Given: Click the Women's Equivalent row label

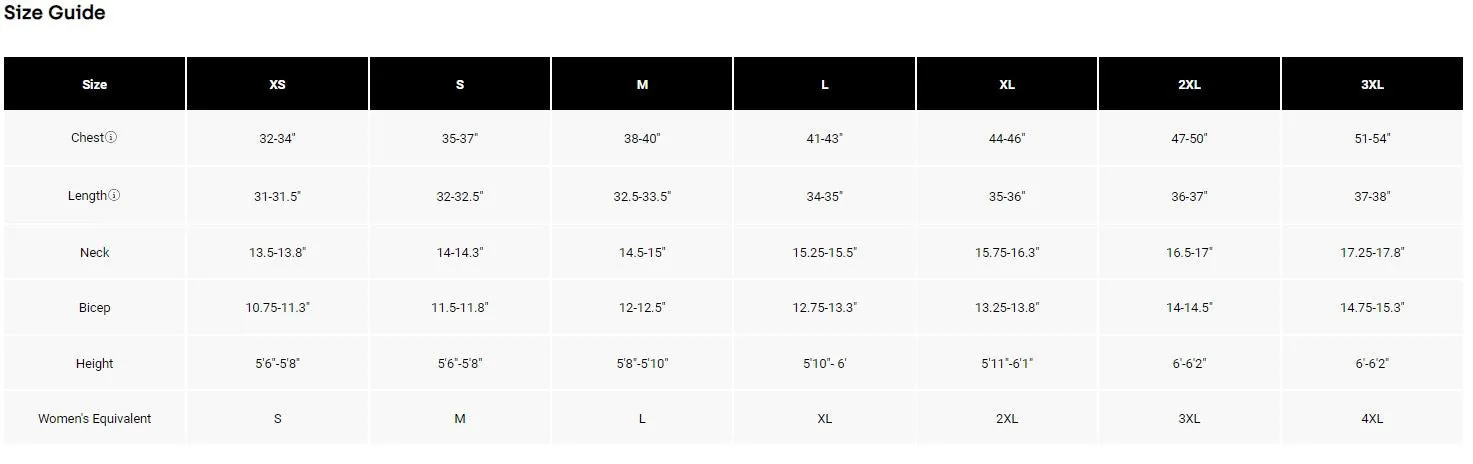Looking at the screenshot, I should (95, 419).
